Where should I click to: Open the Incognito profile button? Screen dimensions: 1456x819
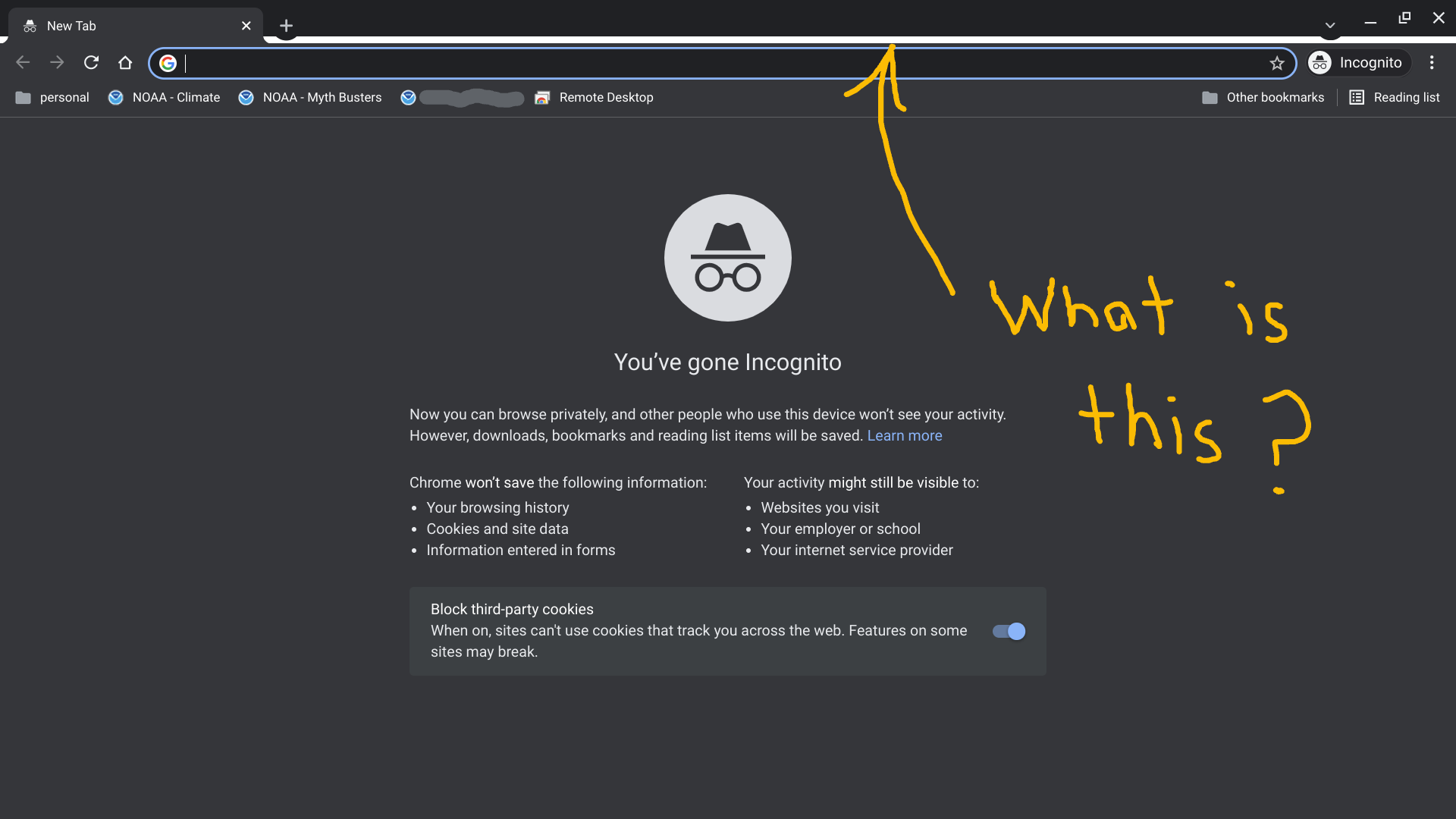click(x=1357, y=63)
